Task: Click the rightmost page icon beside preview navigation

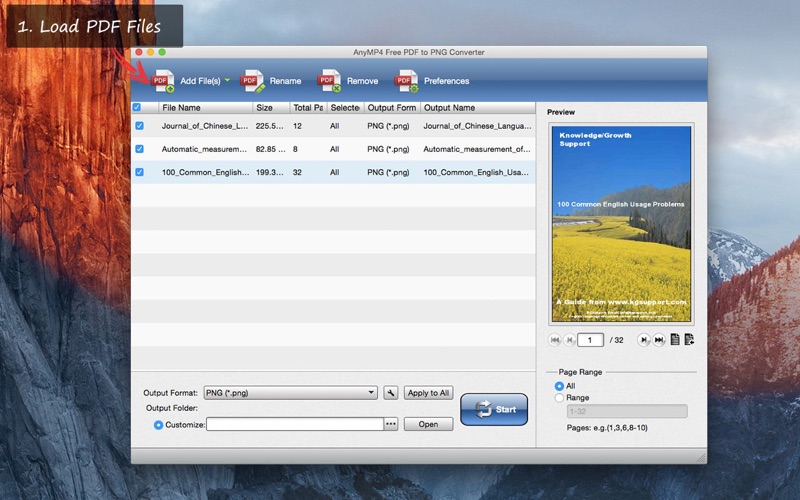Action: (x=689, y=340)
